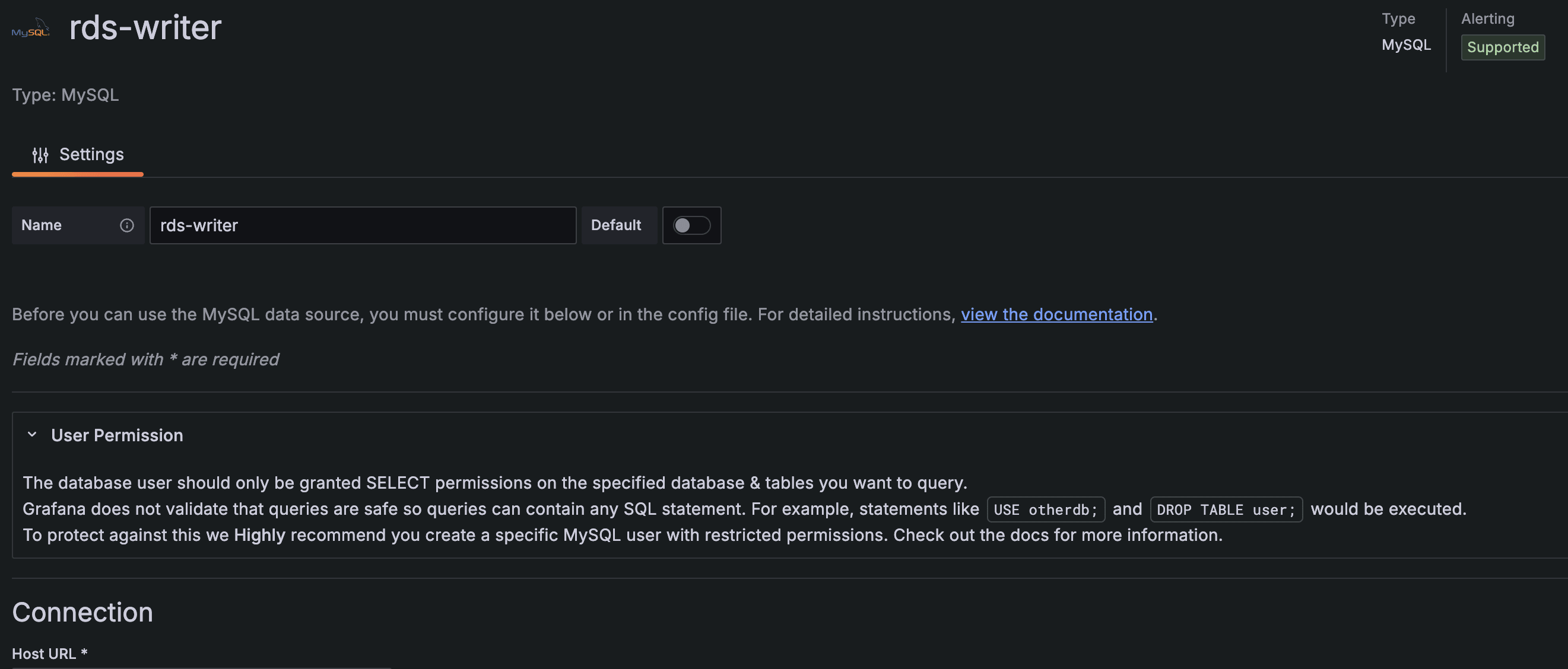The width and height of the screenshot is (1568, 669).
Task: Collapse User Permission section via chevron
Action: pyautogui.click(x=32, y=434)
